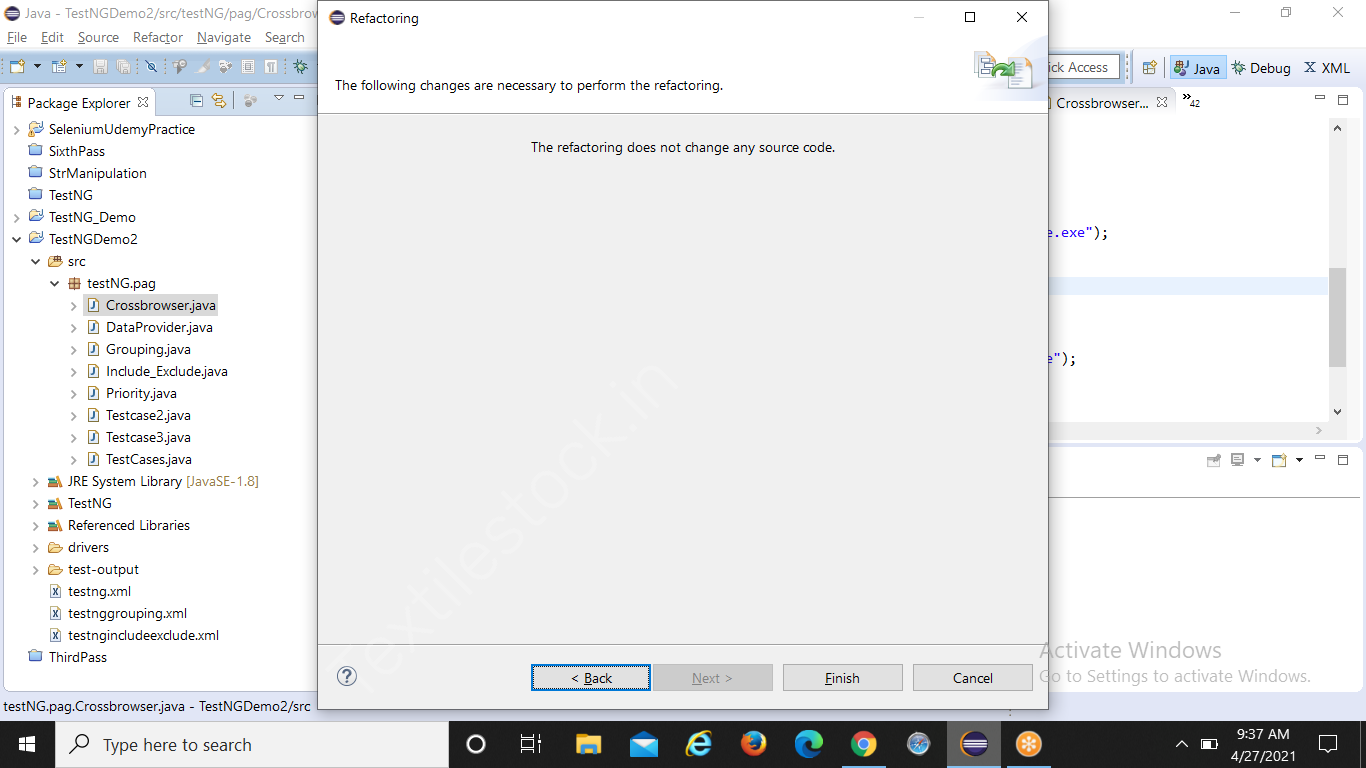The height and width of the screenshot is (768, 1366).
Task: Click Collapse All in Package Explorer
Action: click(196, 101)
